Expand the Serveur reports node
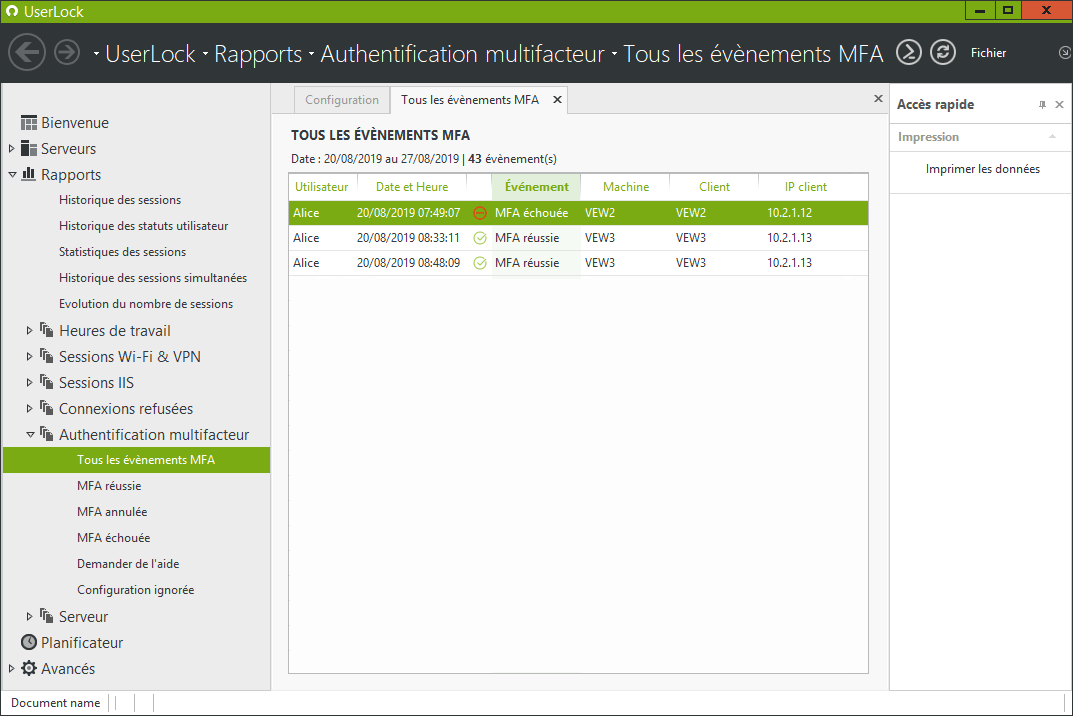The width and height of the screenshot is (1073, 716). pos(29,616)
